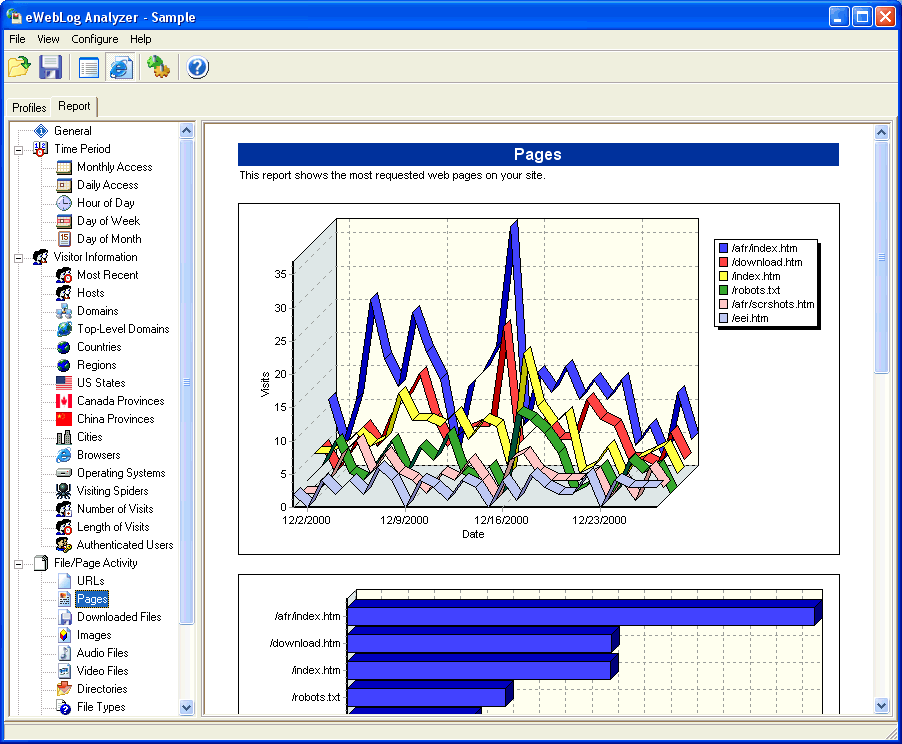Click the report pane vertical scrollbar thumb
The width and height of the screenshot is (902, 744).
[x=881, y=258]
